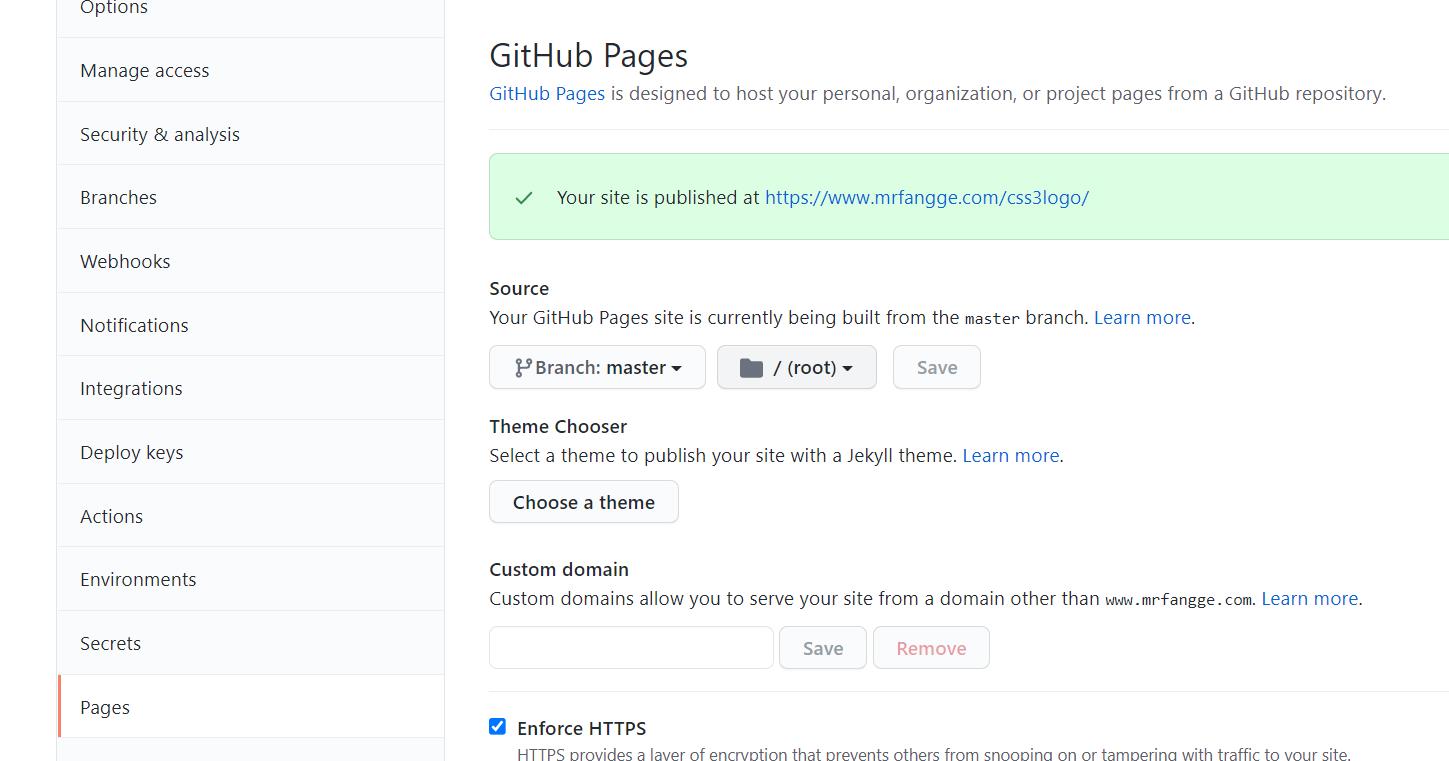Open Actions settings
Image resolution: width=1449 pixels, height=761 pixels.
251,516
